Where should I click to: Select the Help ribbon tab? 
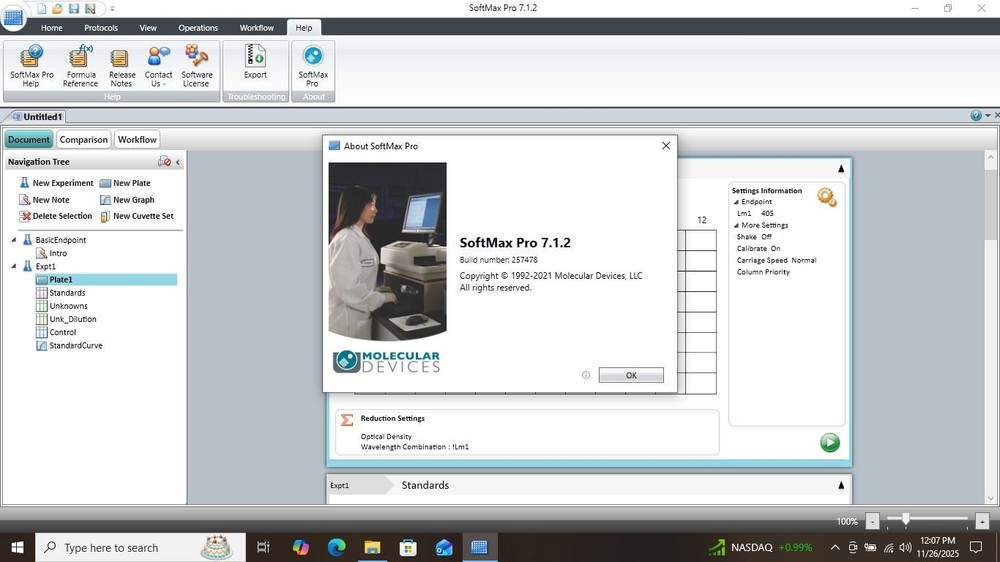point(304,28)
